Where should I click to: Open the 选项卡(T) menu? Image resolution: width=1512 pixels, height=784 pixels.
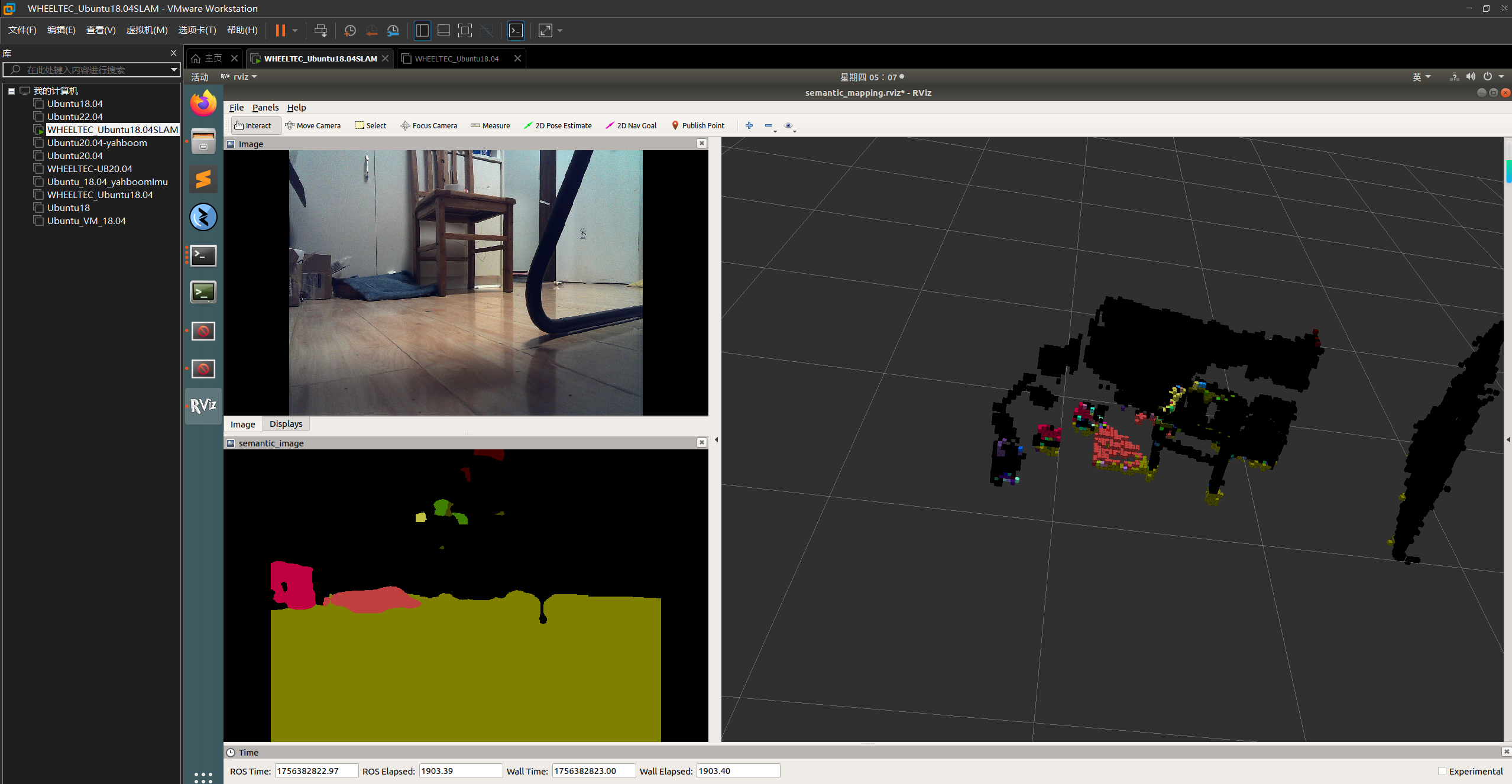pos(197,30)
